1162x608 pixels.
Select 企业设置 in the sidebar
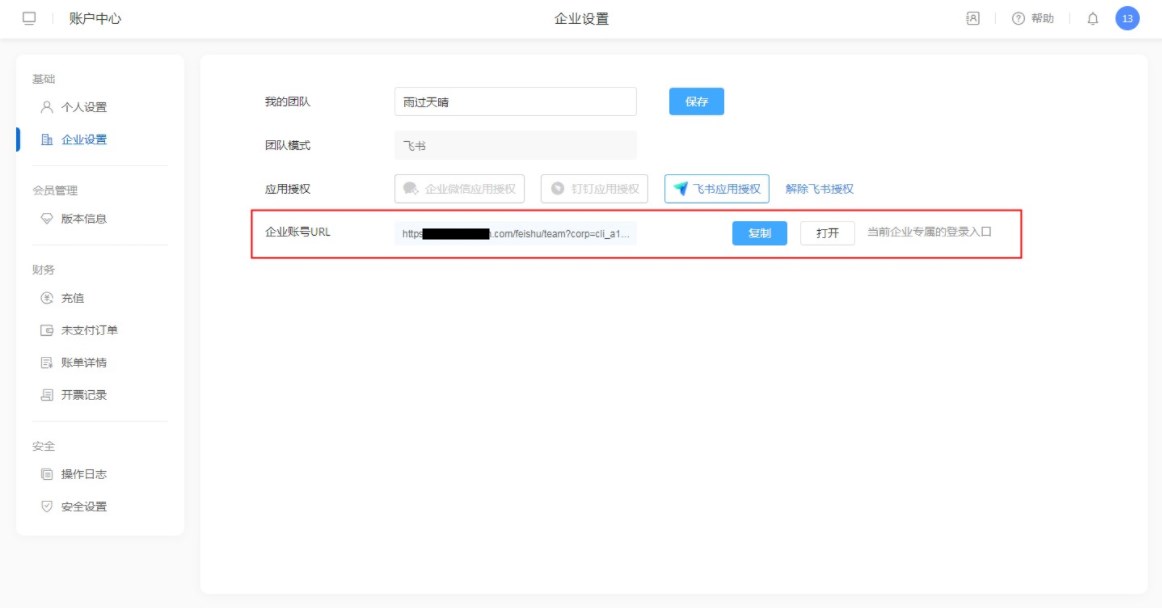[x=83, y=140]
